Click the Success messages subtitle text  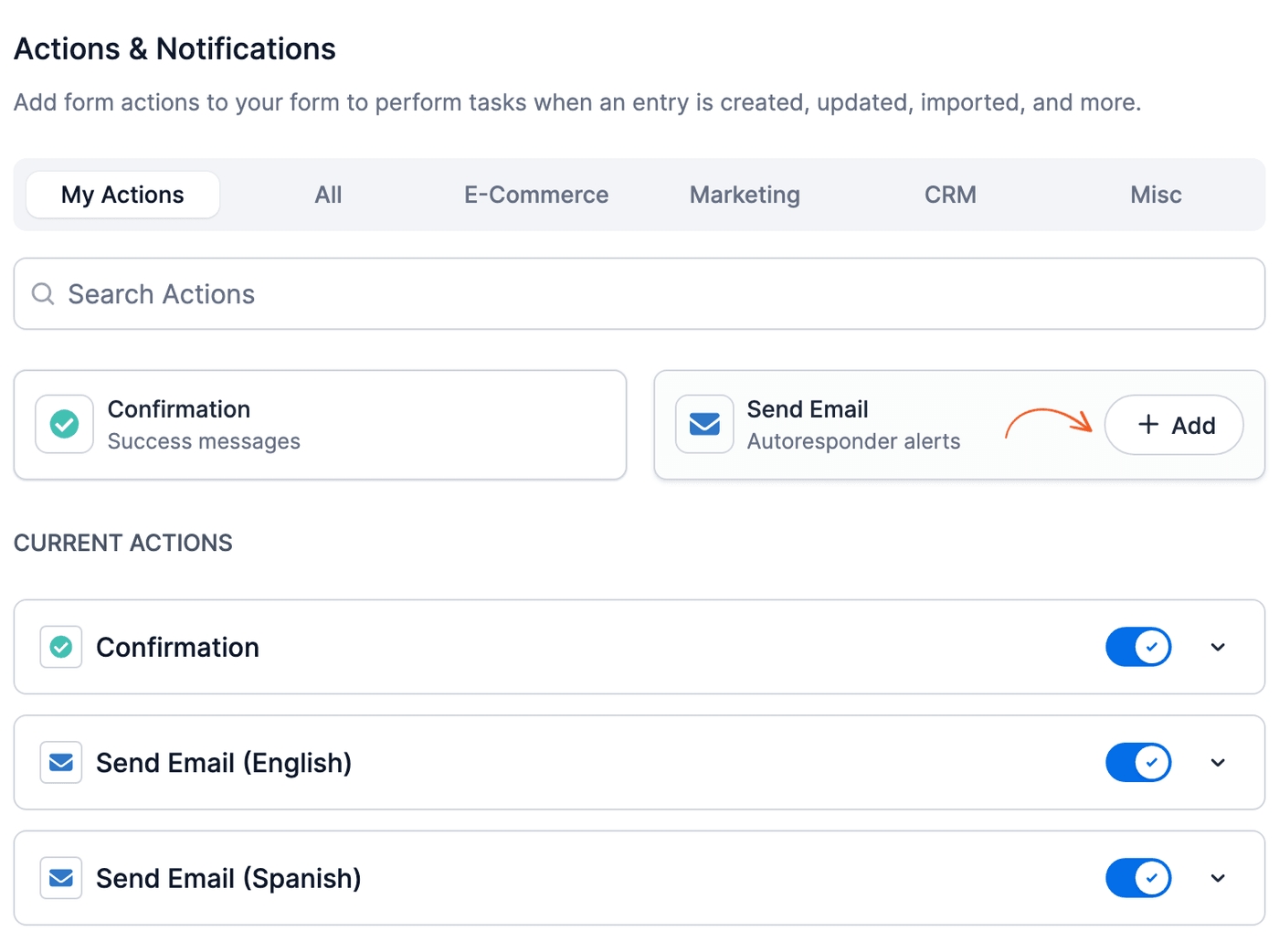(204, 441)
